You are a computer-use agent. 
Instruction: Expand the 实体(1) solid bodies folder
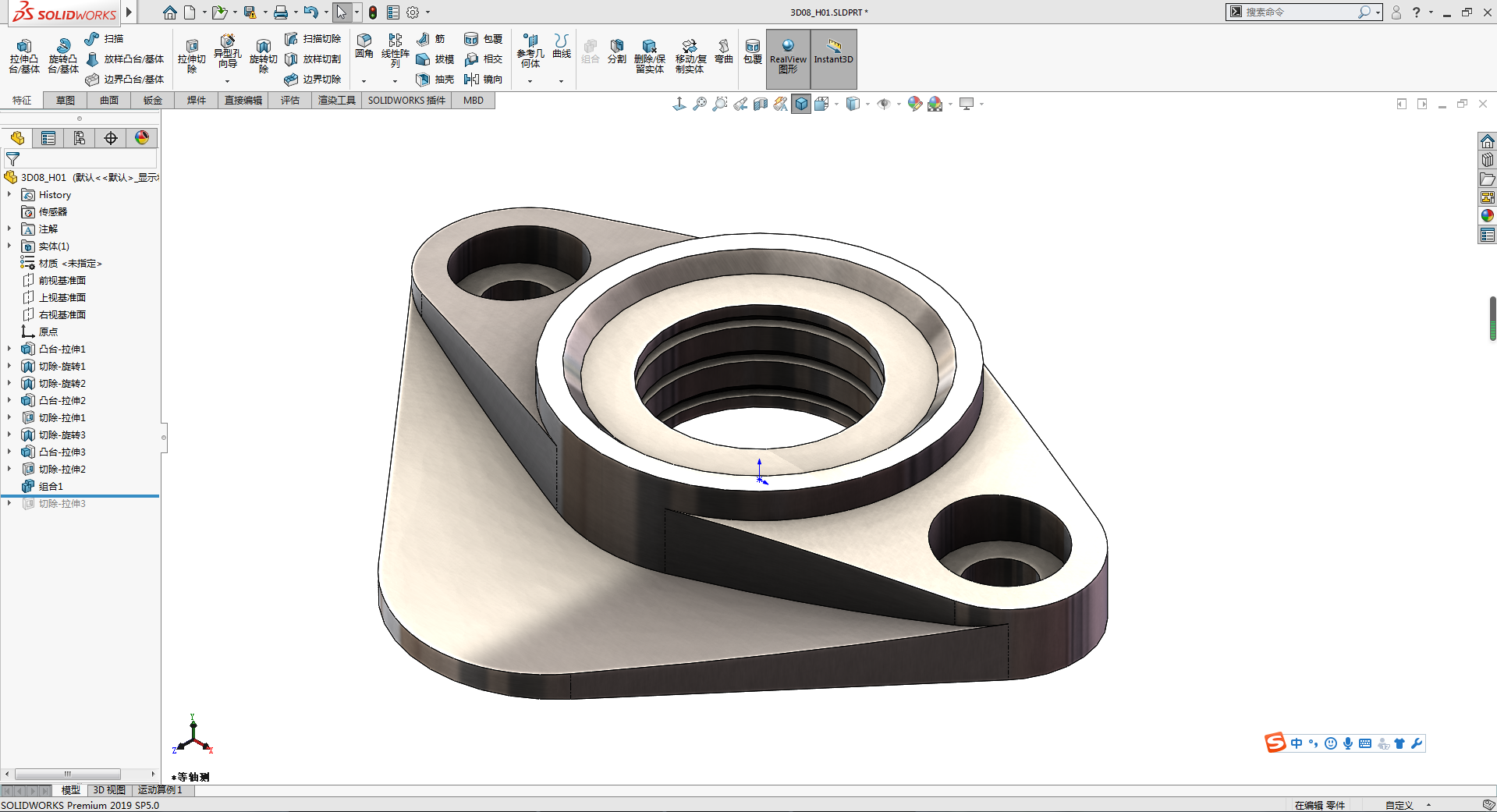(9, 246)
